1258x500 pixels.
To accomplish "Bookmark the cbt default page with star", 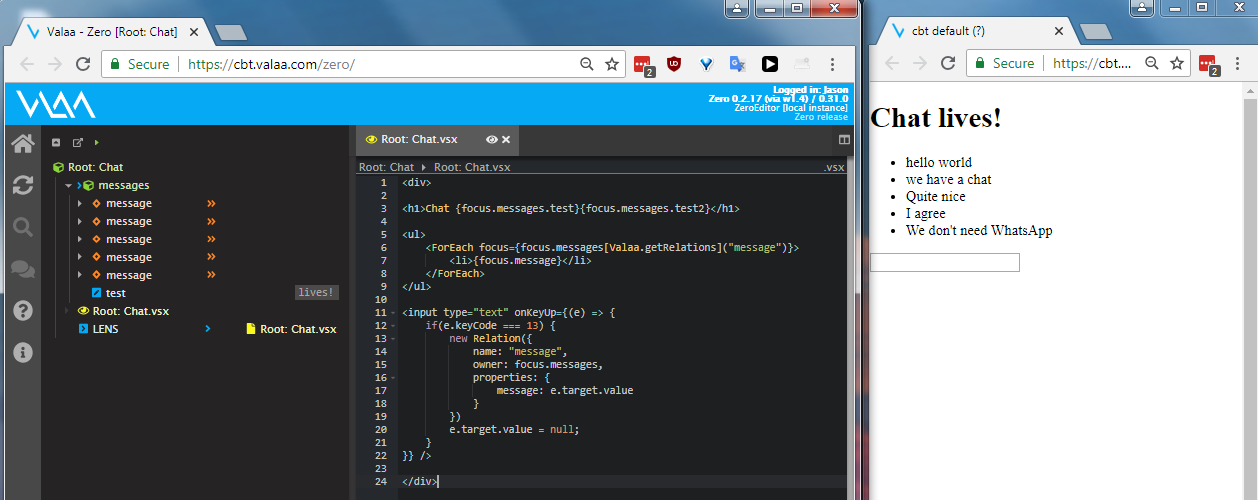I will (1177, 63).
